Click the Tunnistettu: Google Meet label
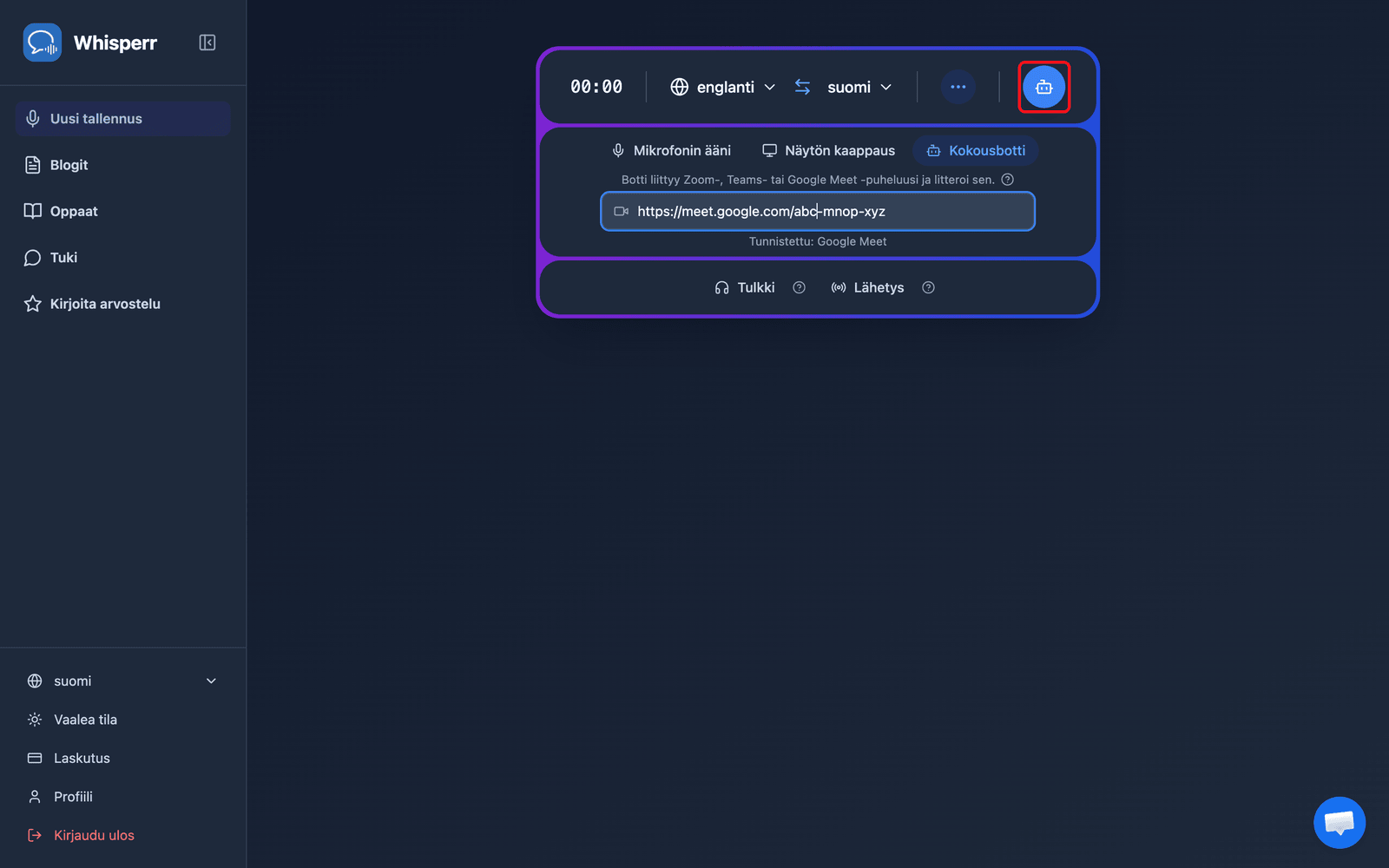 (x=818, y=241)
